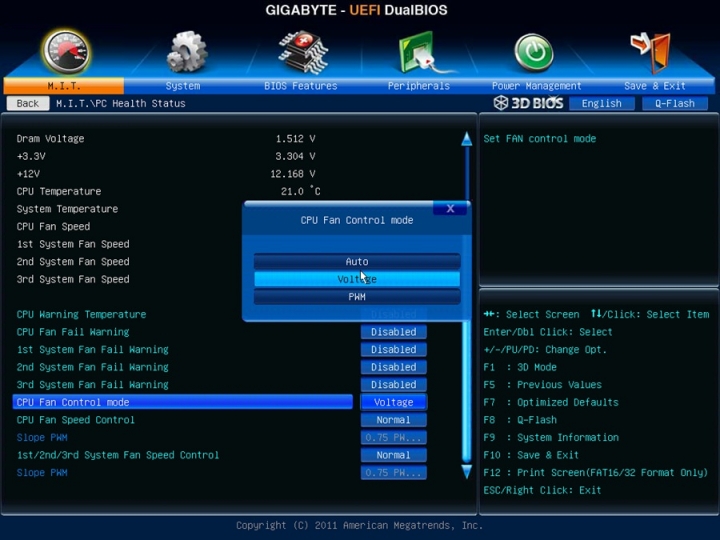Open the CPU Fan Control mode Voltage dropdown
This screenshot has height=540, width=720.
[x=394, y=402]
